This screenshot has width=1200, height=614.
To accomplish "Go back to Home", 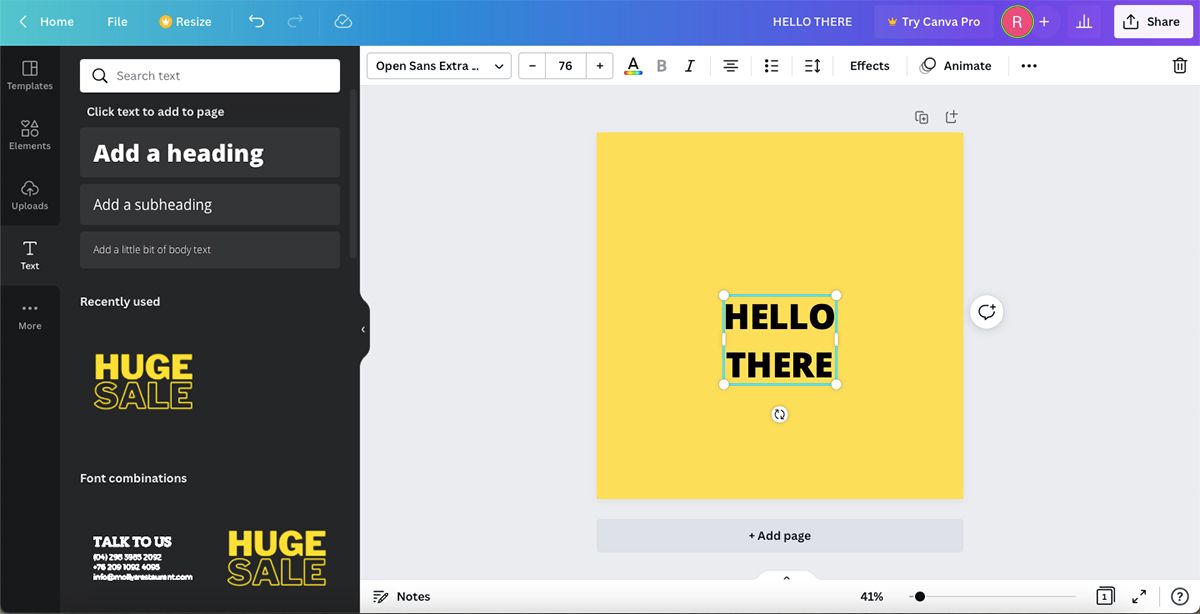I will tap(46, 21).
